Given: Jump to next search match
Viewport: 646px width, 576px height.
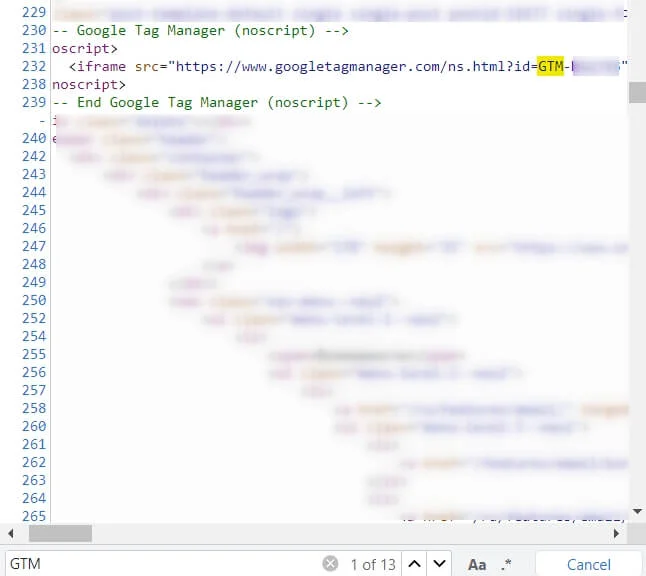Looking at the screenshot, I should 440,564.
